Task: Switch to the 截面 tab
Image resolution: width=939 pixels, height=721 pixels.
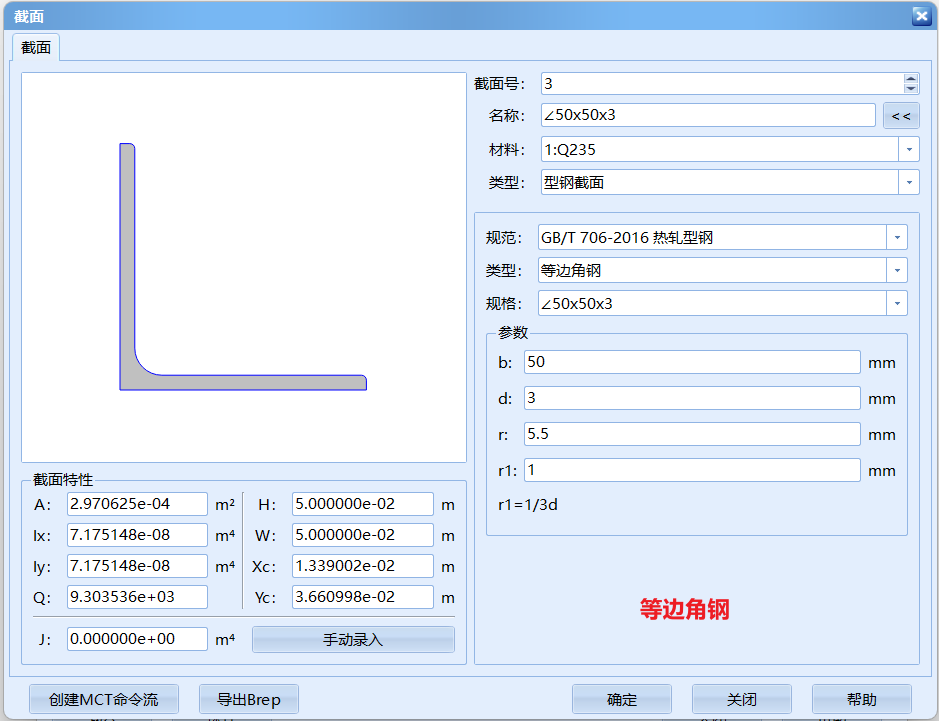Action: [35, 46]
